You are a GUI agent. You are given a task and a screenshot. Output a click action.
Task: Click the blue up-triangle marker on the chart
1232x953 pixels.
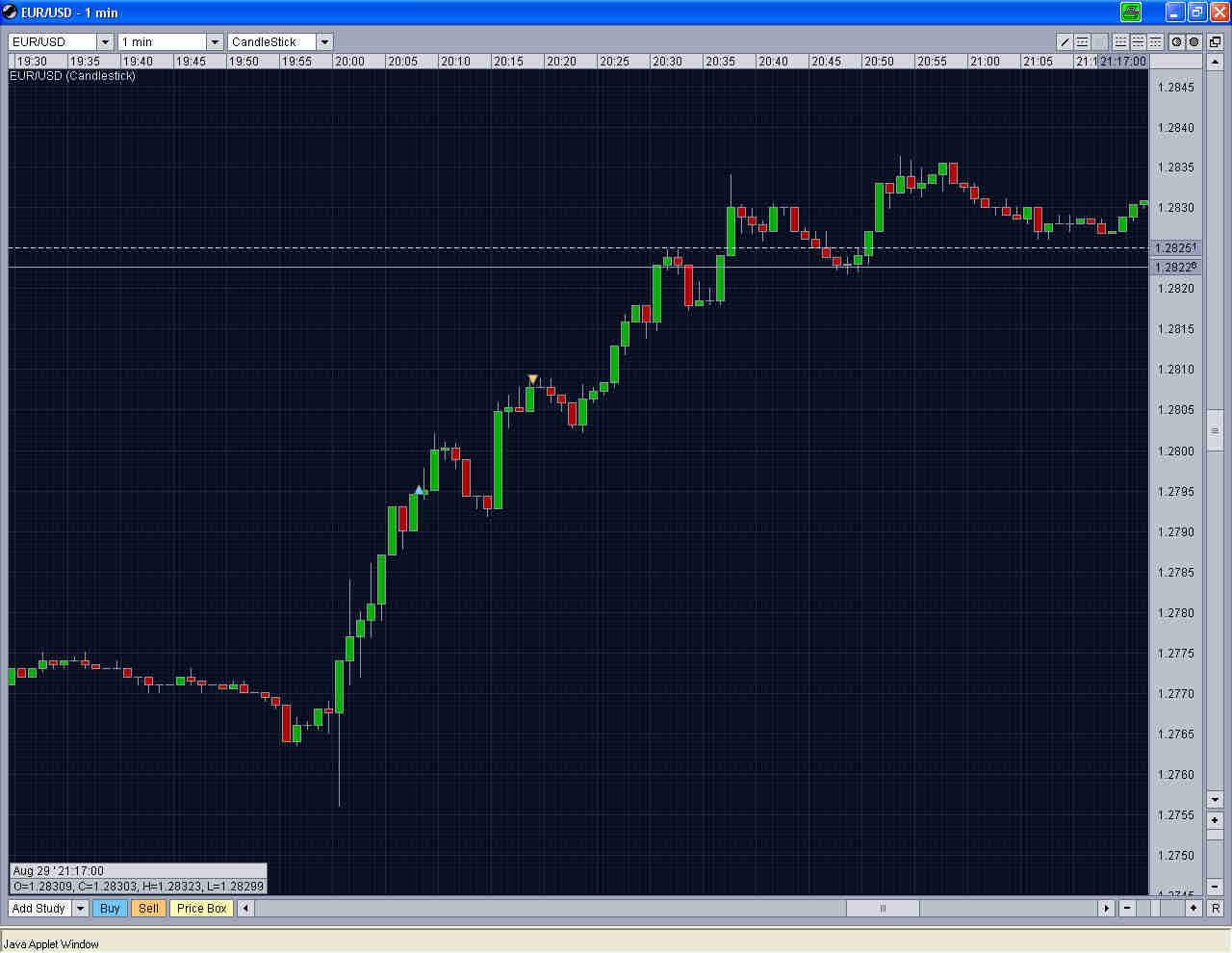(419, 490)
